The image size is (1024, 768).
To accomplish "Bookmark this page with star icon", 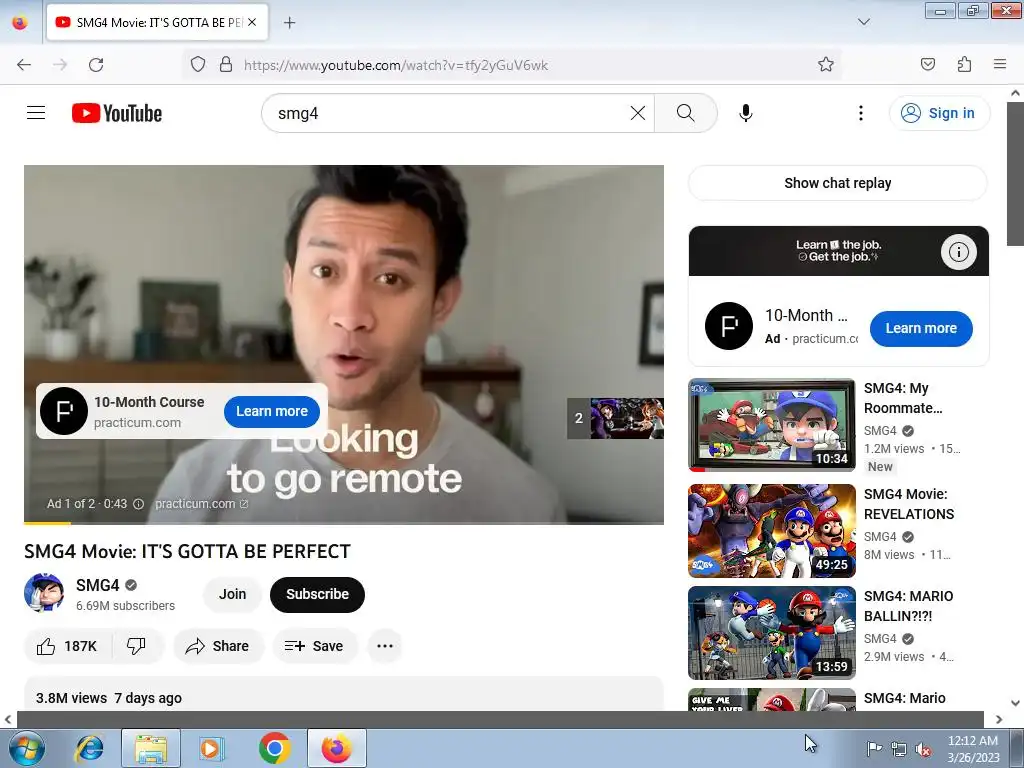I will pyautogui.click(x=825, y=64).
